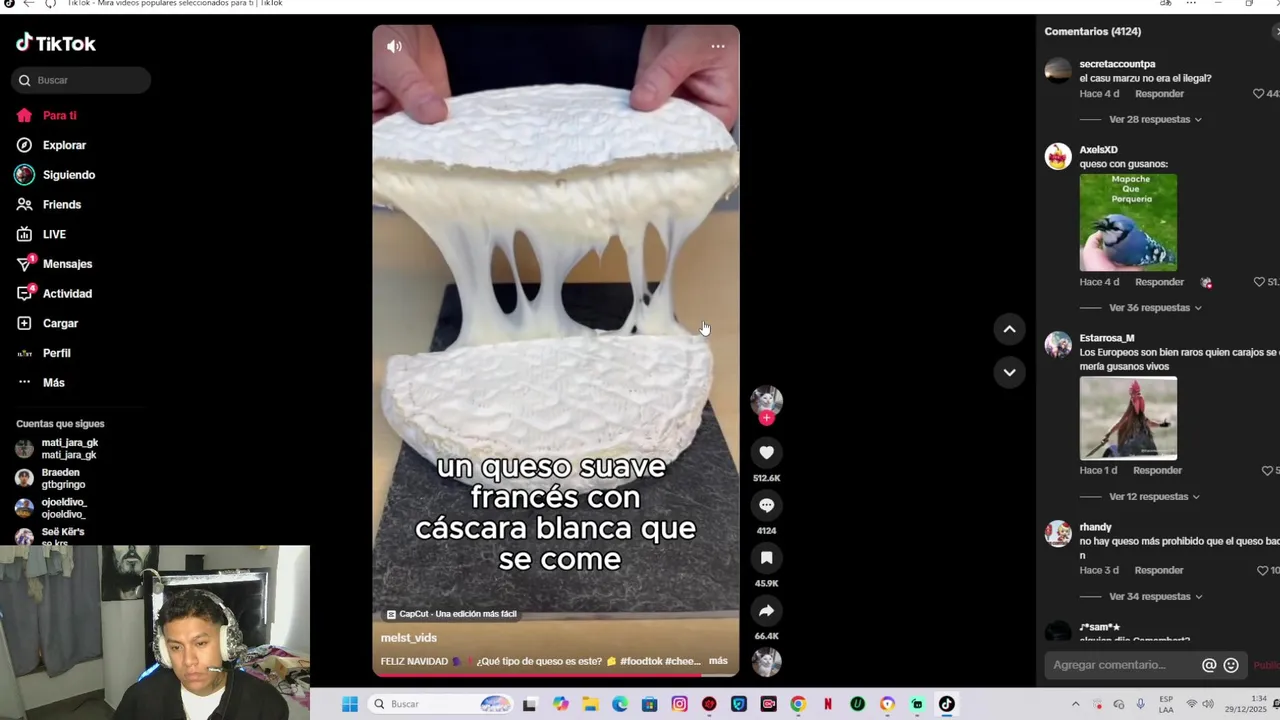Go to next video with down chevron
Screen dimensions: 1280x720
tap(1009, 372)
